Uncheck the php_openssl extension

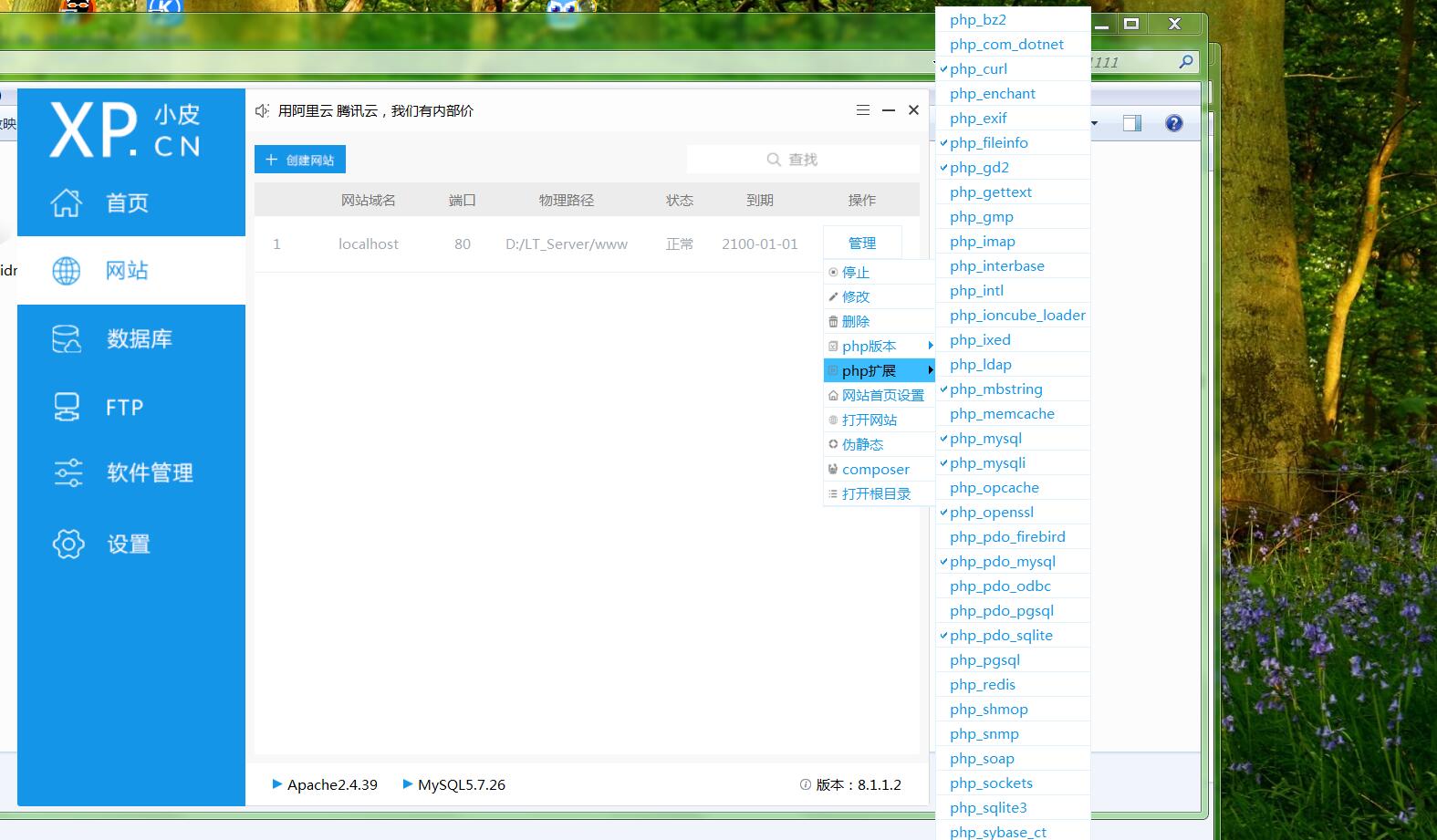tap(991, 513)
